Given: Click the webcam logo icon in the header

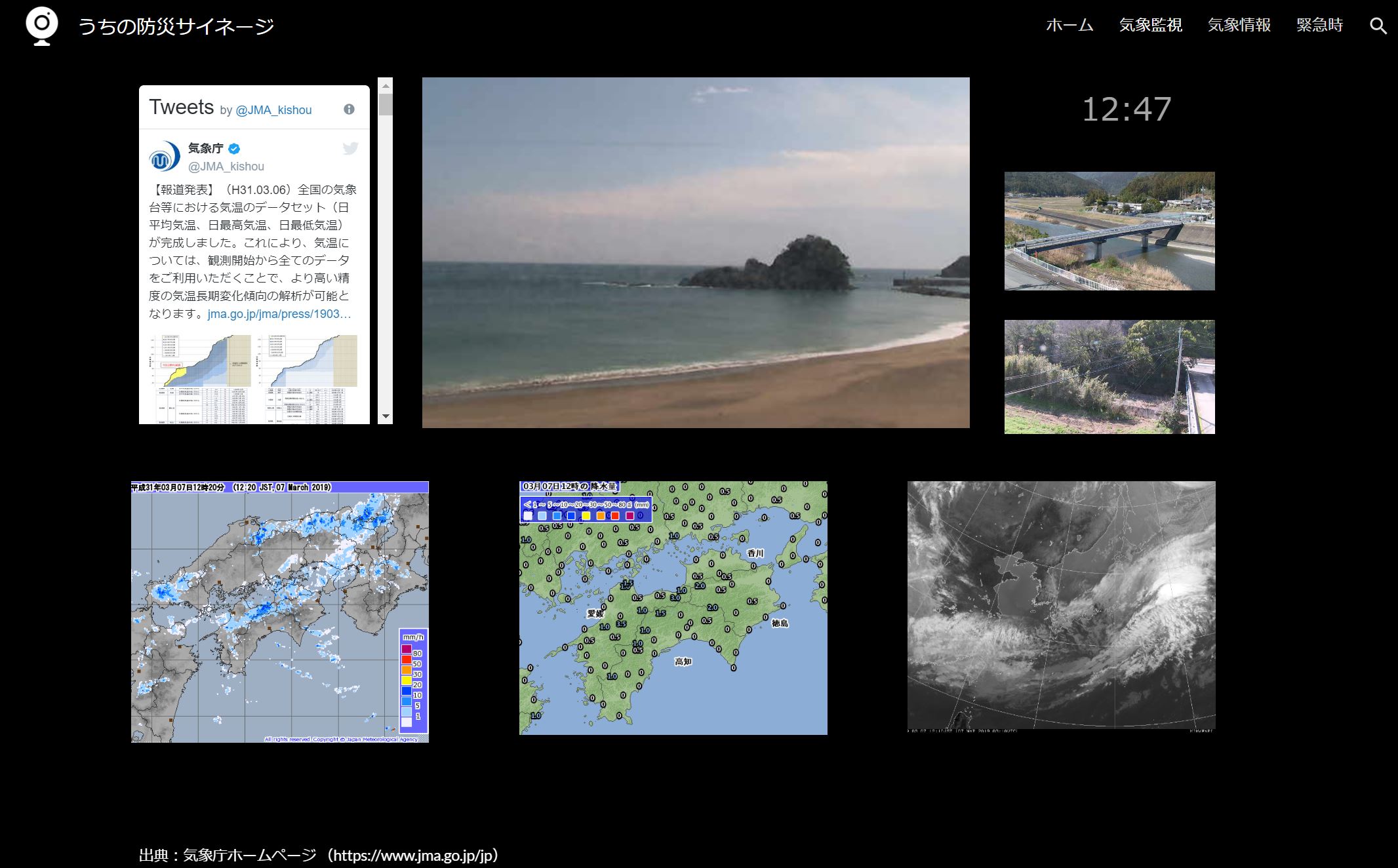Looking at the screenshot, I should coord(41,26).
